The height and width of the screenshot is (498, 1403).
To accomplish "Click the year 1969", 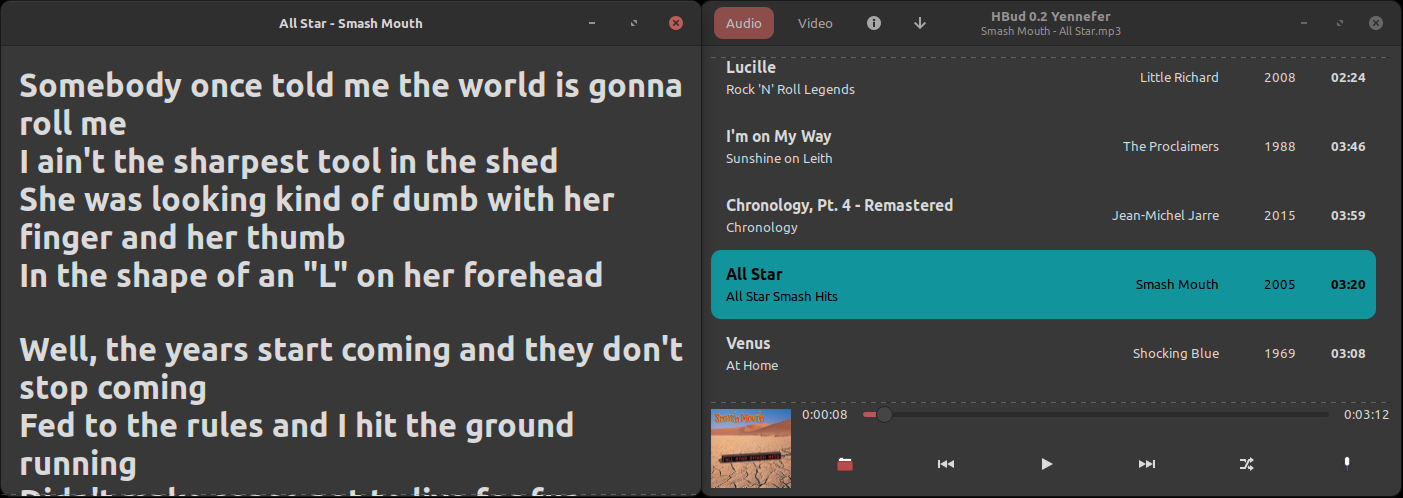I will pyautogui.click(x=1280, y=354).
